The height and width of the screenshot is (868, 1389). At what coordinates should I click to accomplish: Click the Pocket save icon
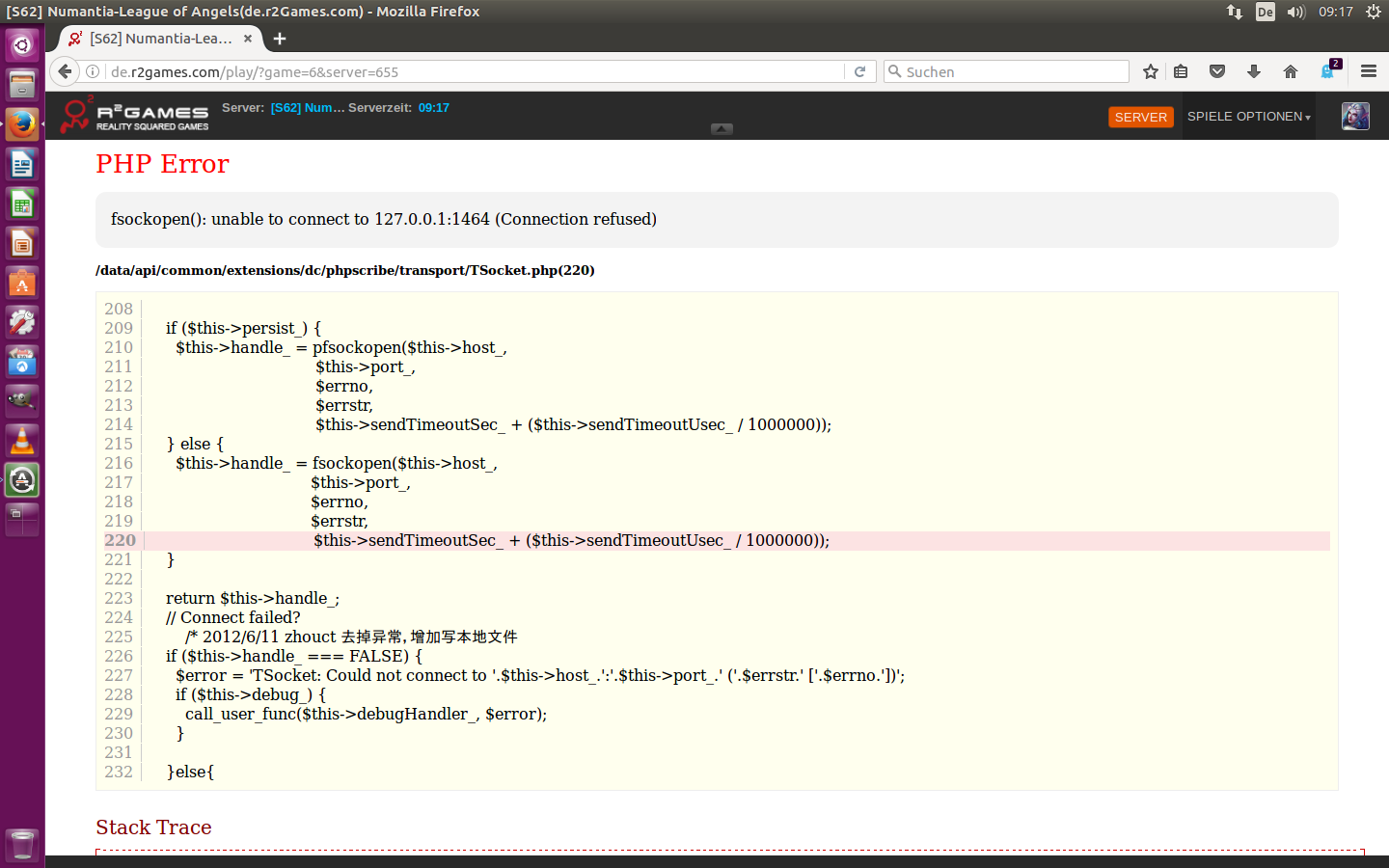point(1217,71)
